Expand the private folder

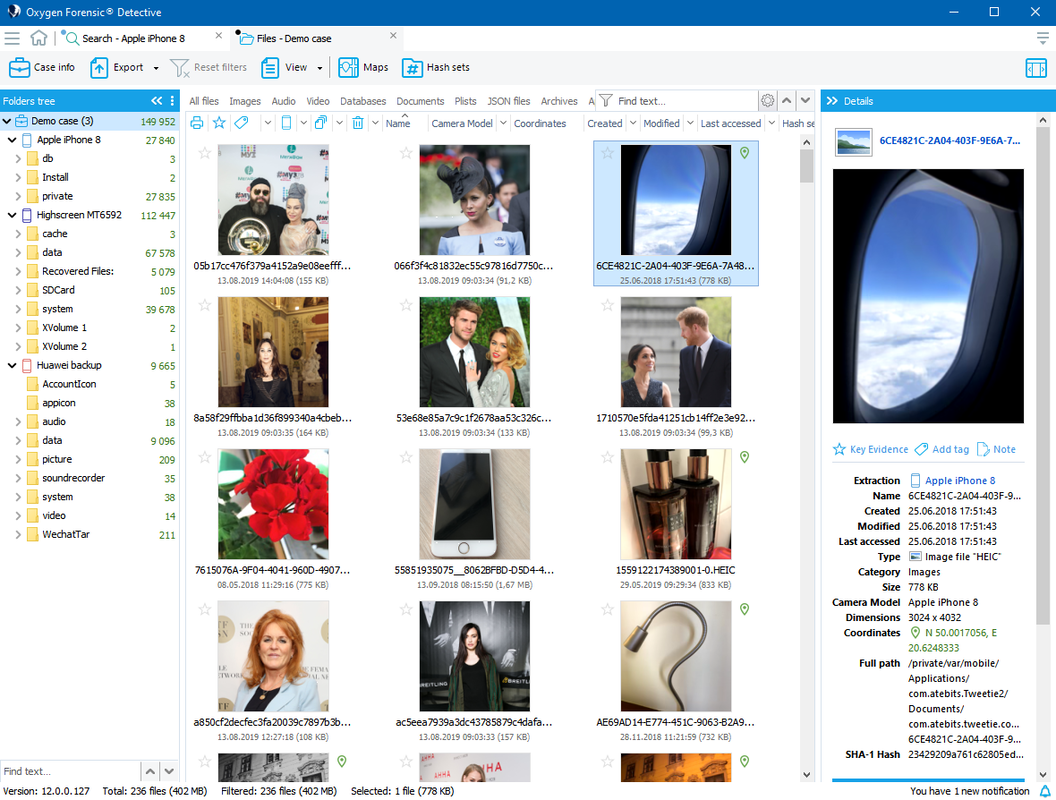(x=18, y=197)
